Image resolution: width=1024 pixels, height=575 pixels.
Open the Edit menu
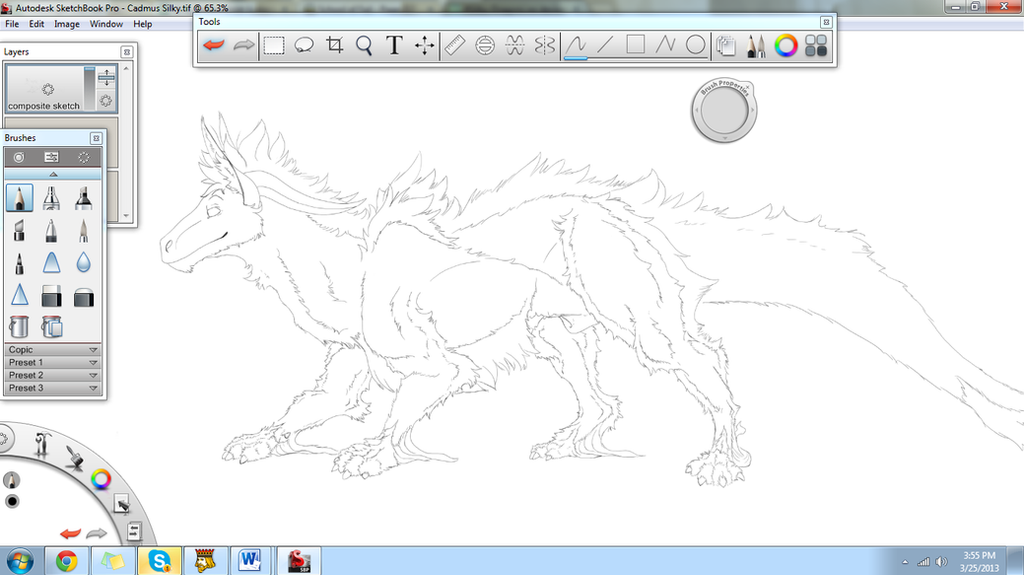(x=37, y=24)
